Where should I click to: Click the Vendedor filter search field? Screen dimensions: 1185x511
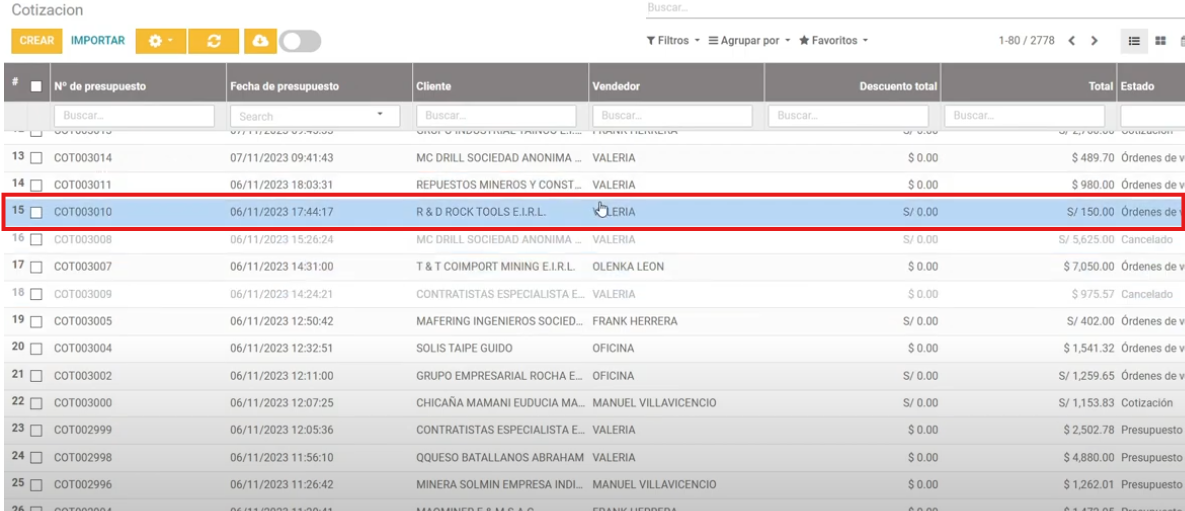[x=673, y=116]
